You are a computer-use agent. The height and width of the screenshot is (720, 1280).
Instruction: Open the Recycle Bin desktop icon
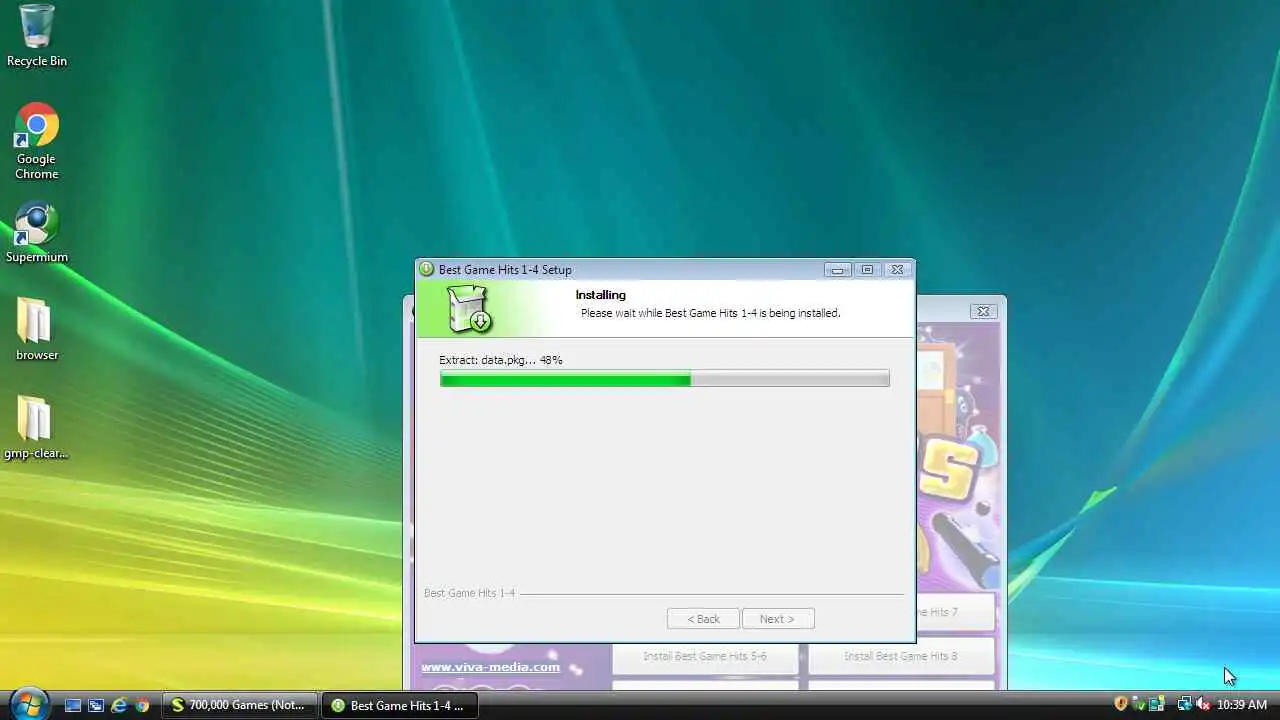pyautogui.click(x=37, y=36)
